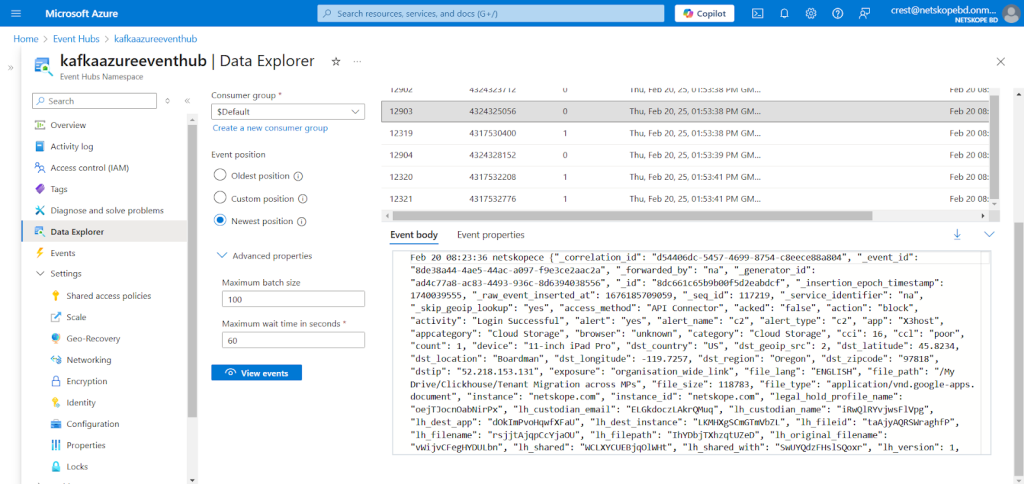Click the Maximum wait time in seconds field
This screenshot has width=1024, height=484.
click(x=293, y=340)
